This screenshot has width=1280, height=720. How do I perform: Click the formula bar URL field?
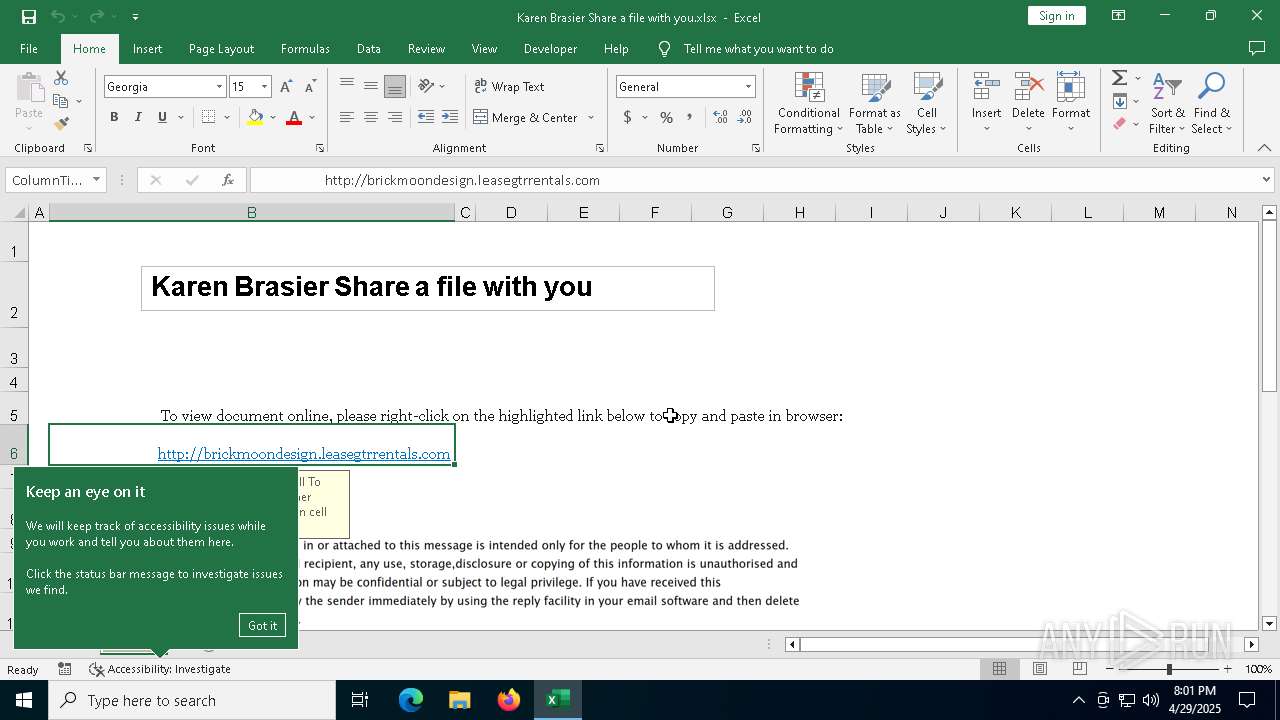754,180
